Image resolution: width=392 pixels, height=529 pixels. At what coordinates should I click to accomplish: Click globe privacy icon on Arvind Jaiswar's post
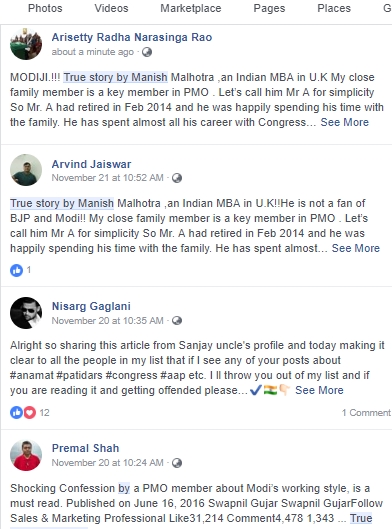tap(177, 178)
